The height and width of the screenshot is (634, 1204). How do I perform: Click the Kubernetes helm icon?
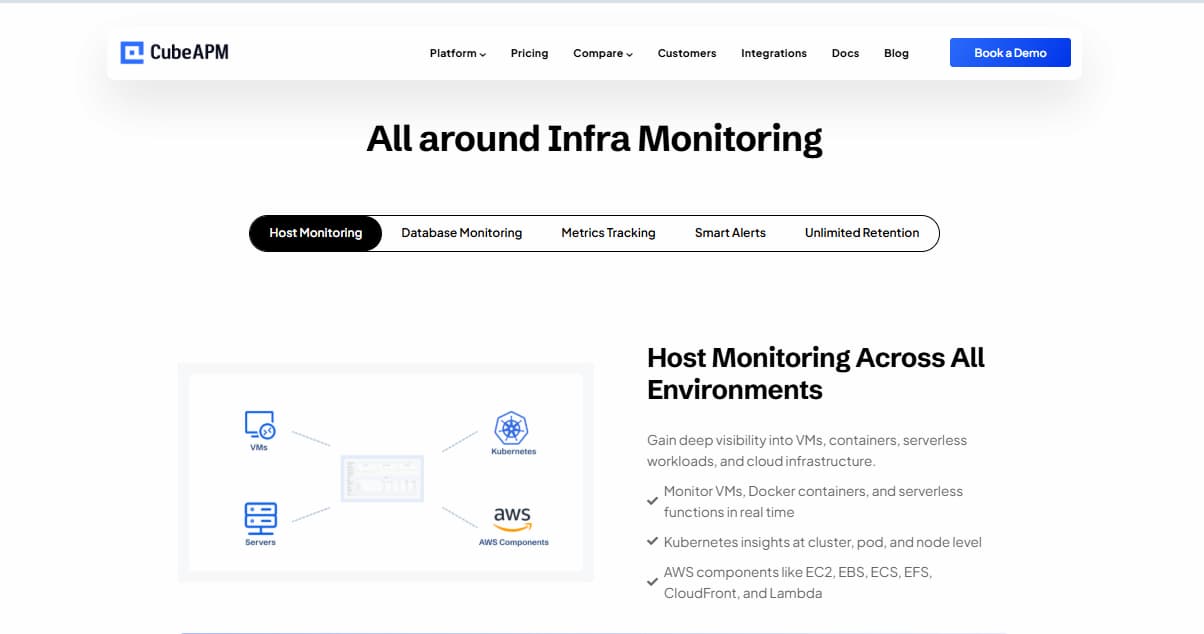click(x=512, y=426)
